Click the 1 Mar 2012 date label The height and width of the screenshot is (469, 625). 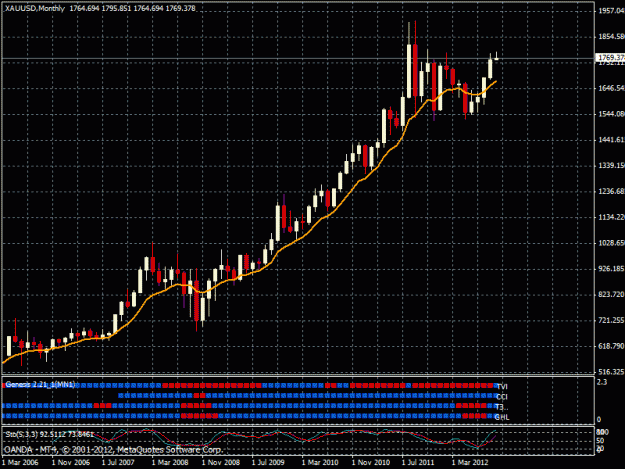point(470,462)
